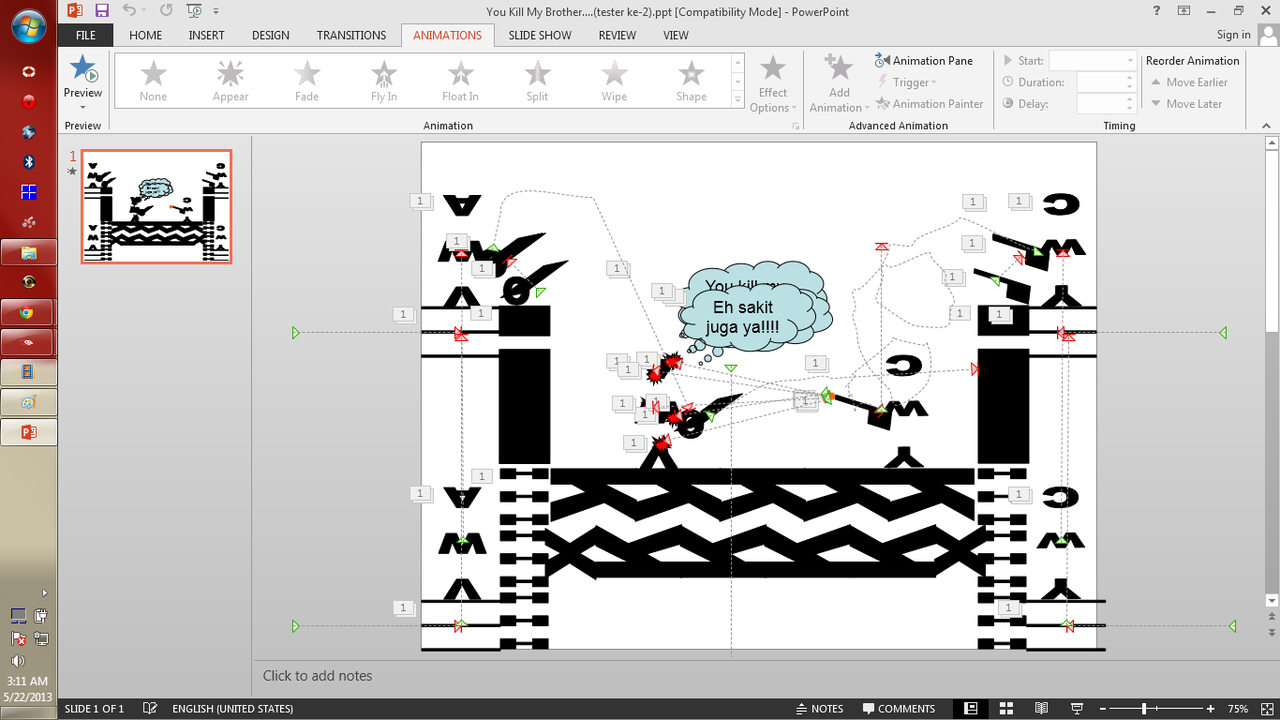
Task: Open the Animation group dialog launcher
Action: (x=797, y=126)
